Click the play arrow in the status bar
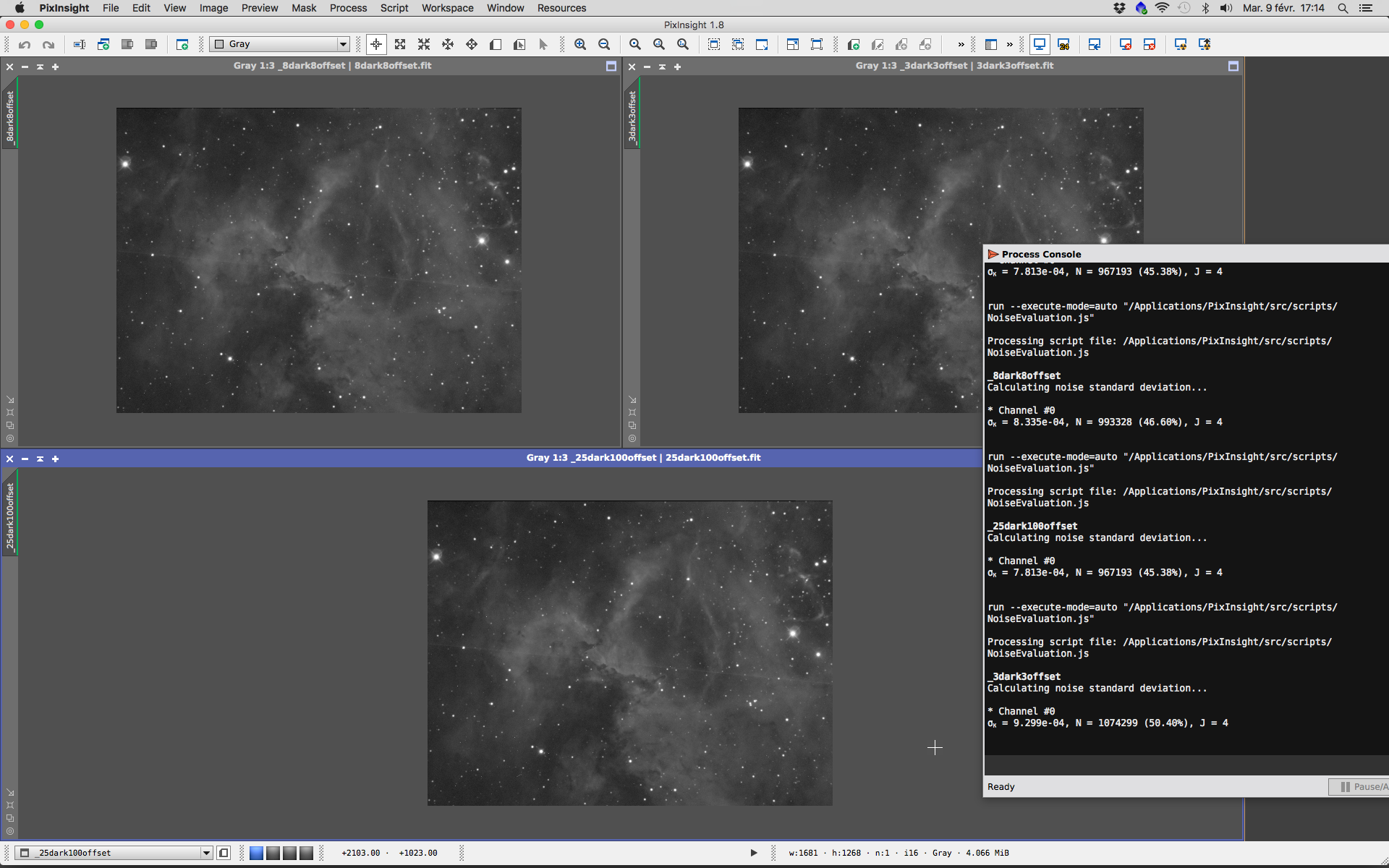Viewport: 1389px width, 868px height. [x=753, y=853]
